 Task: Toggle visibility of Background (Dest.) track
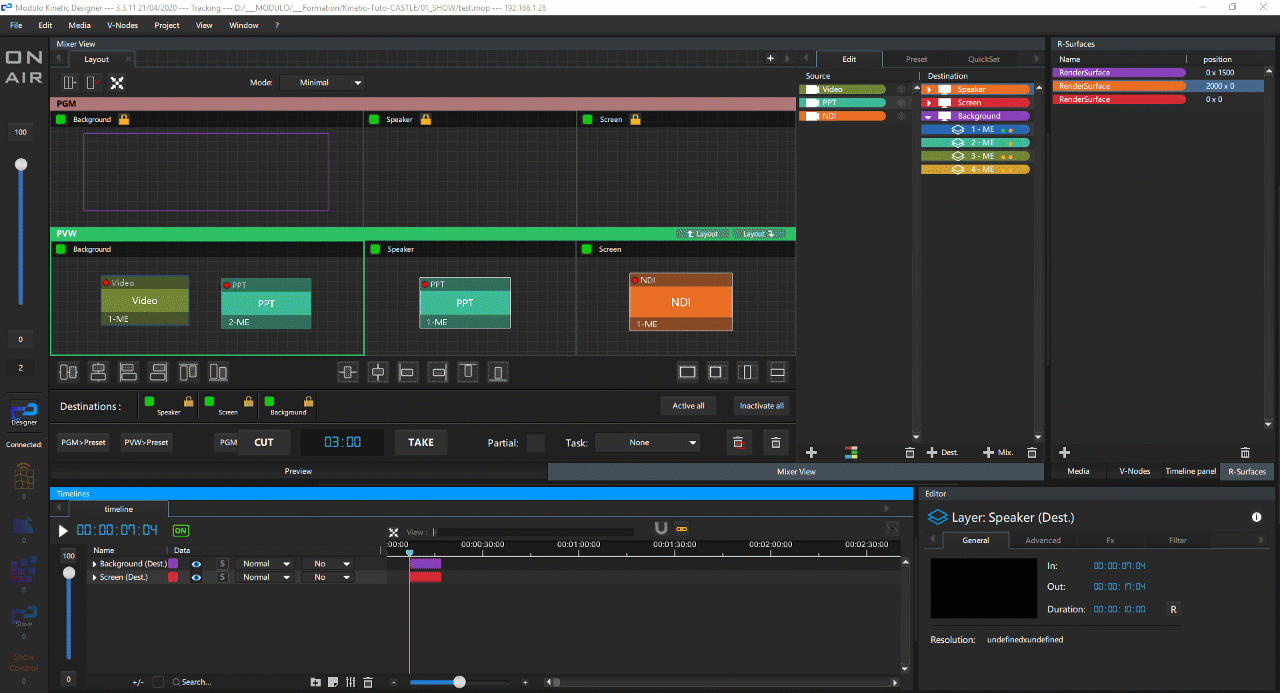click(196, 564)
